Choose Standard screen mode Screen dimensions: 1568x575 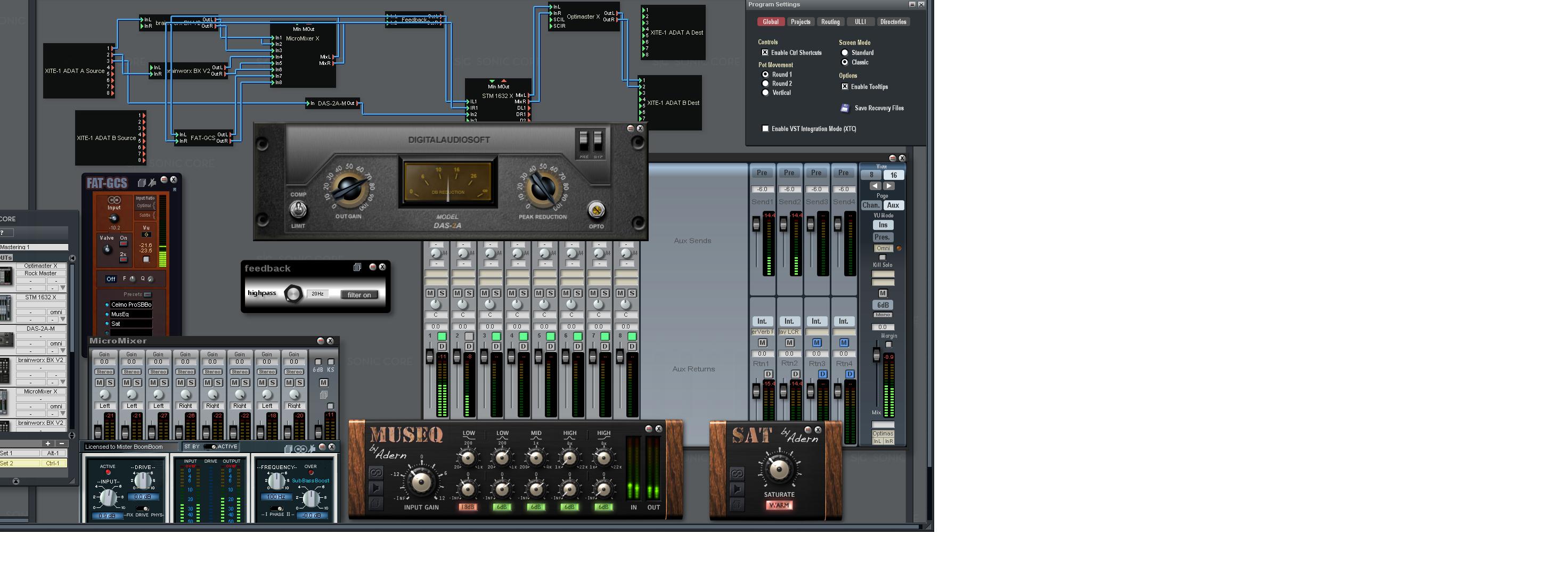[845, 52]
